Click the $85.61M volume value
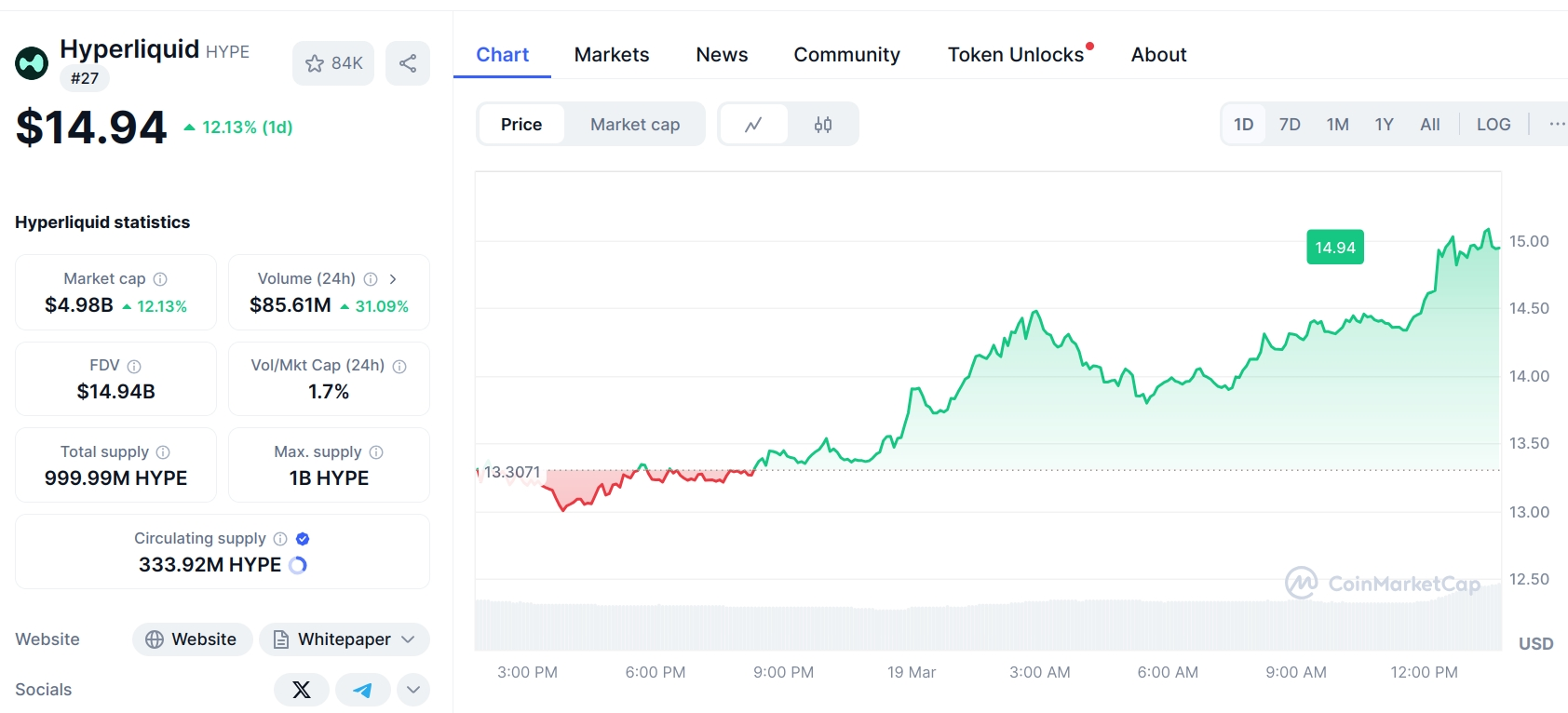The image size is (1568, 713). pyautogui.click(x=291, y=305)
